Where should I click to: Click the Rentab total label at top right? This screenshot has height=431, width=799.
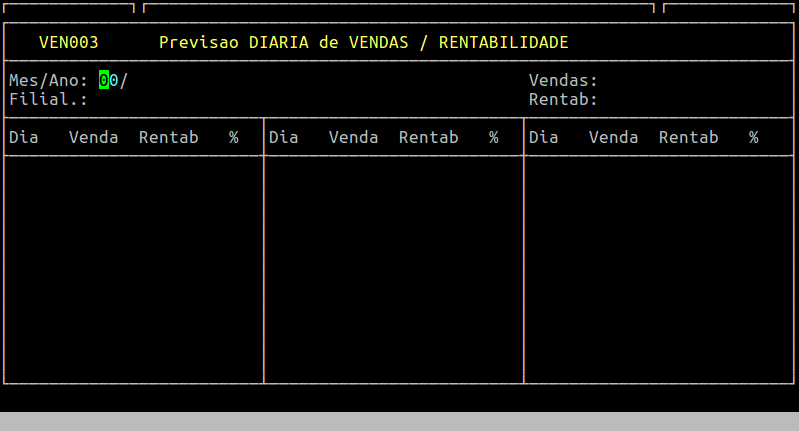tap(563, 100)
